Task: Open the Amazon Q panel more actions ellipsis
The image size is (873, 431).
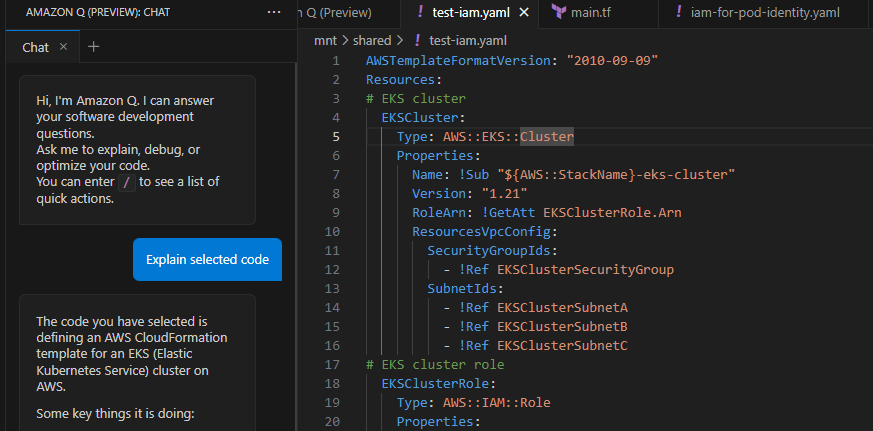Action: pyautogui.click(x=275, y=13)
